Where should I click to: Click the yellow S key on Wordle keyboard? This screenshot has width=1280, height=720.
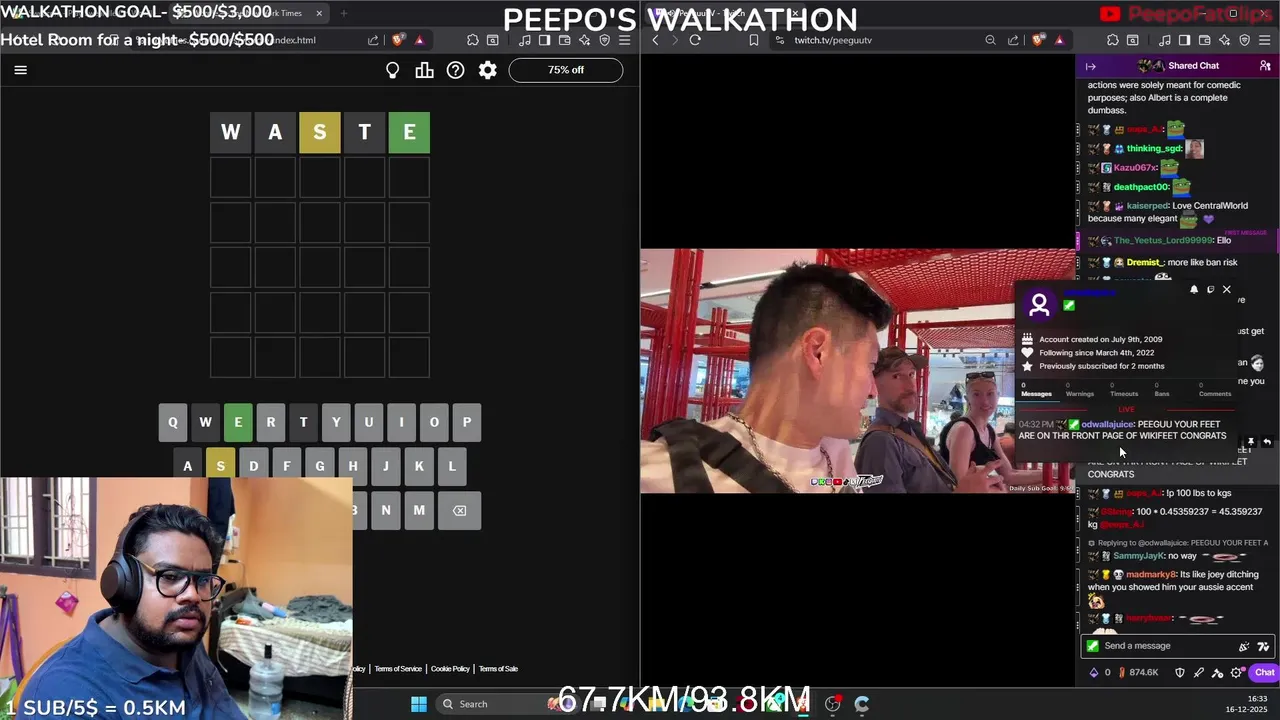coord(221,466)
